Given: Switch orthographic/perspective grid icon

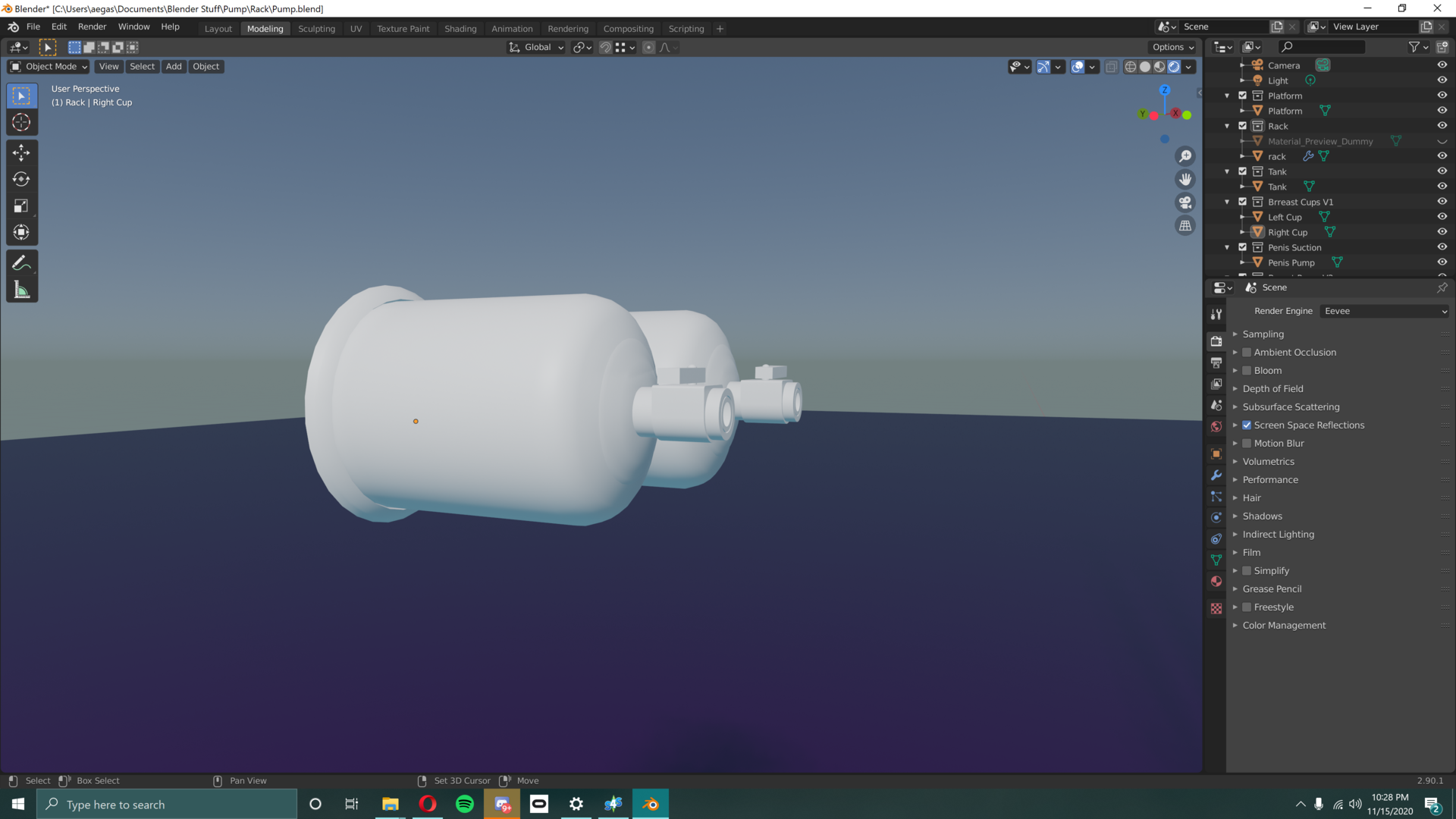Looking at the screenshot, I should [x=1185, y=226].
